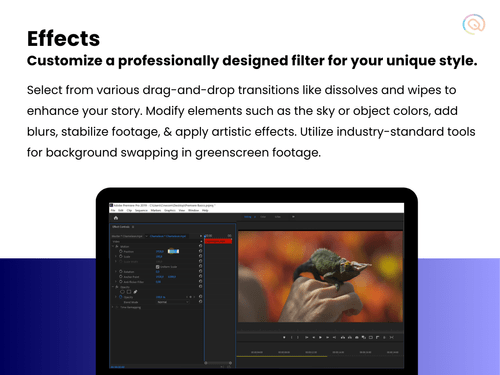Screen dimensions: 500x375
Task: Reset the Anti-flicker Filter parameter
Action: [200, 281]
